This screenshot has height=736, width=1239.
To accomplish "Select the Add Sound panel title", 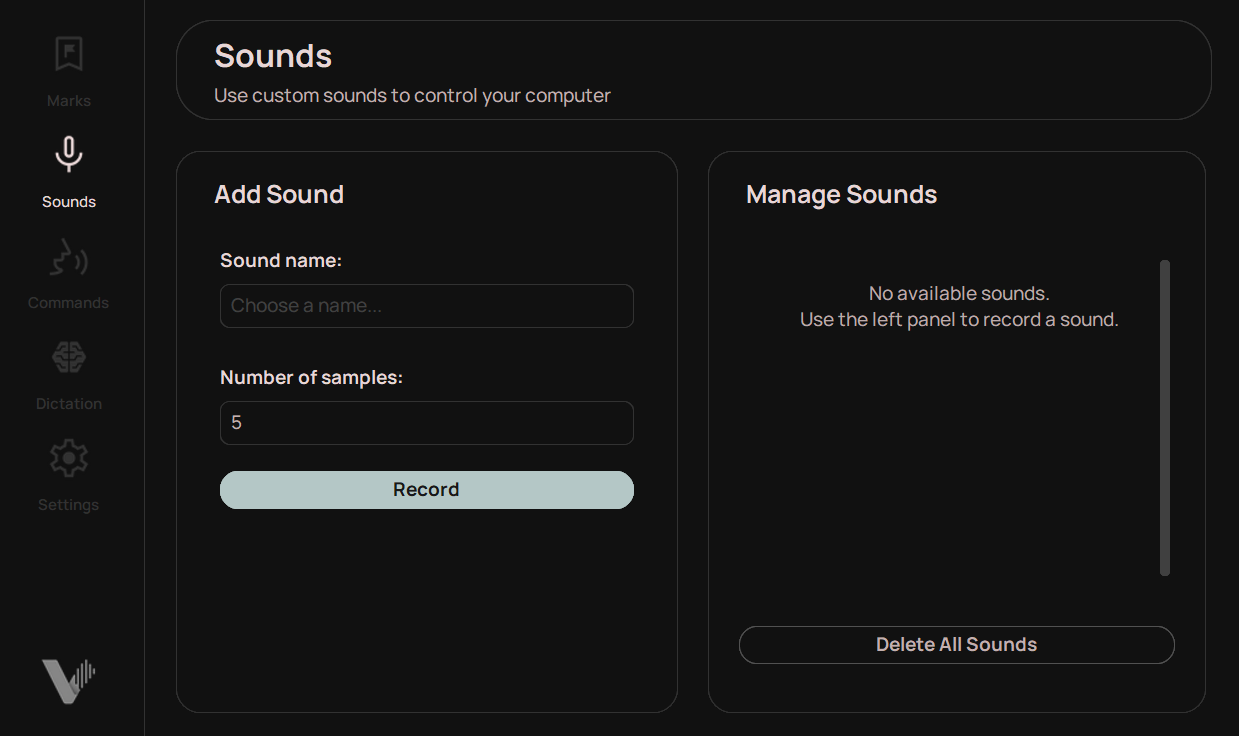I will point(279,194).
